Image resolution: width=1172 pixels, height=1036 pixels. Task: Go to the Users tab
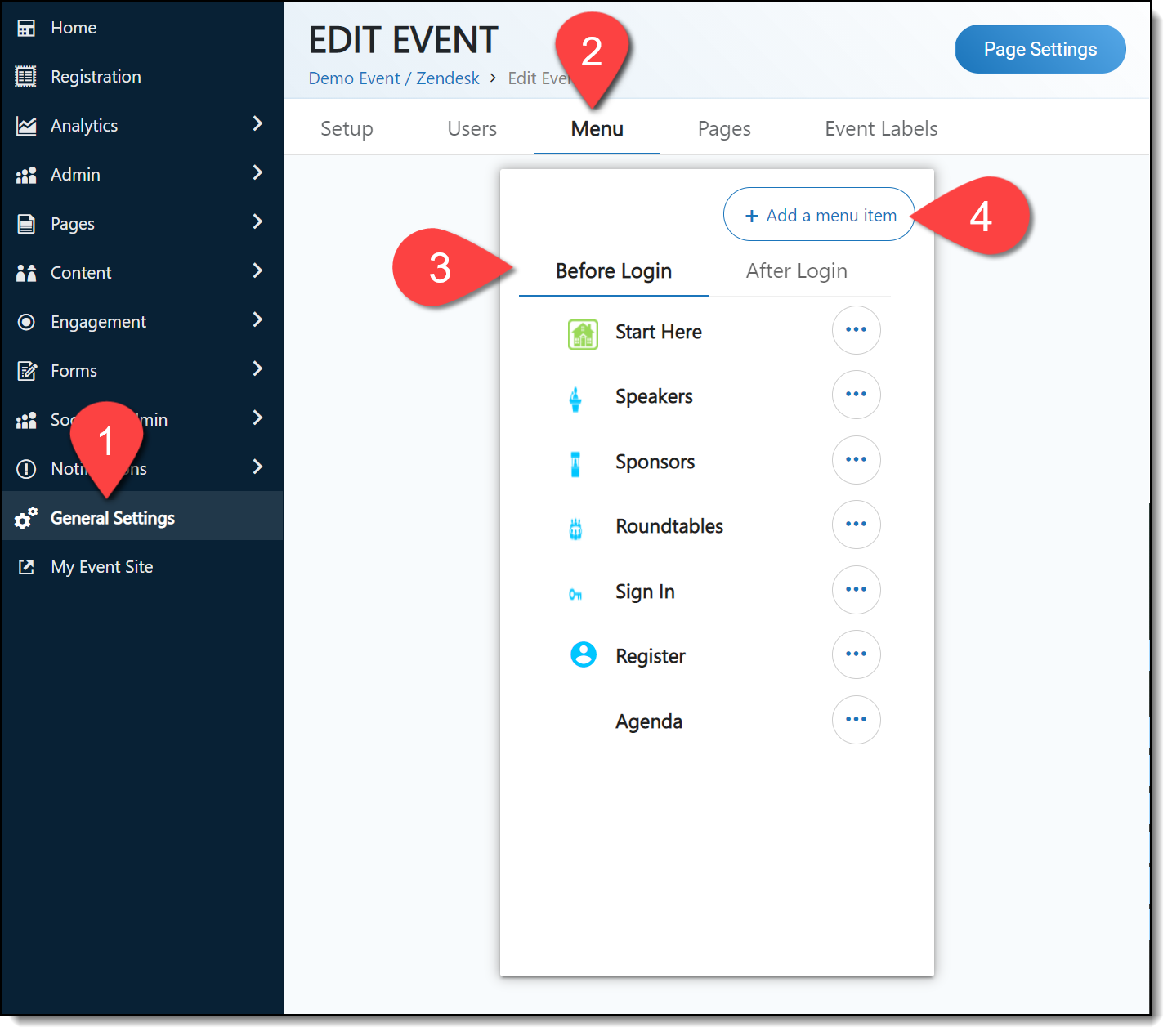pos(472,129)
